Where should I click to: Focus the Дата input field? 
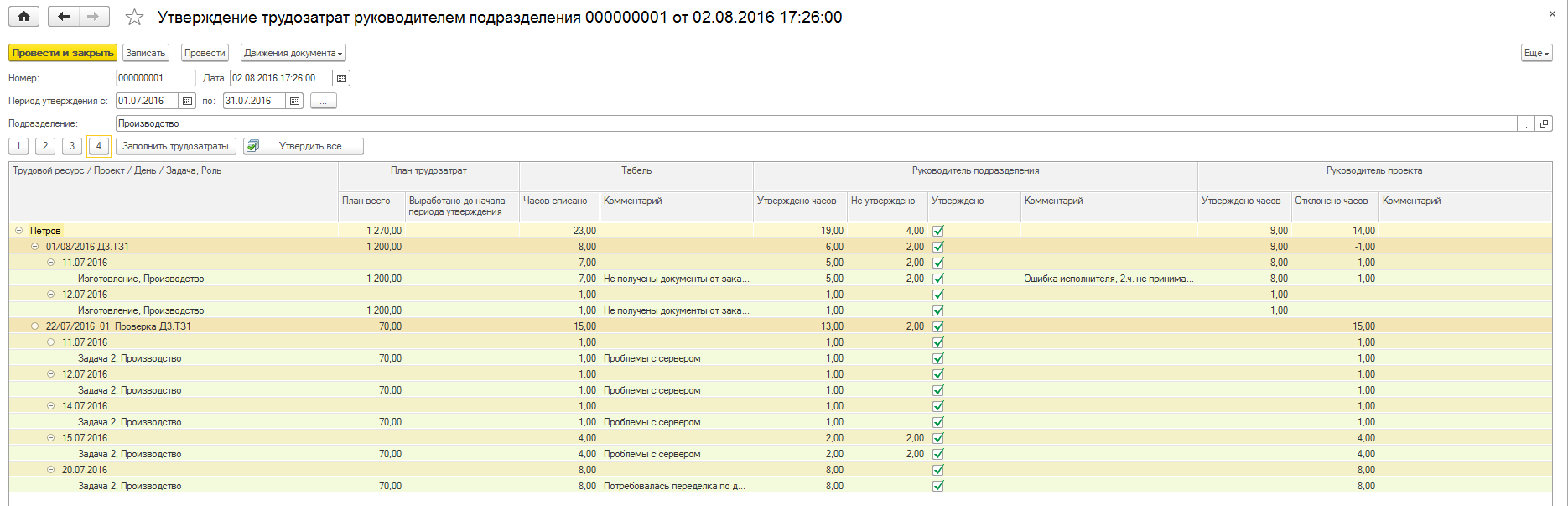pos(281,78)
